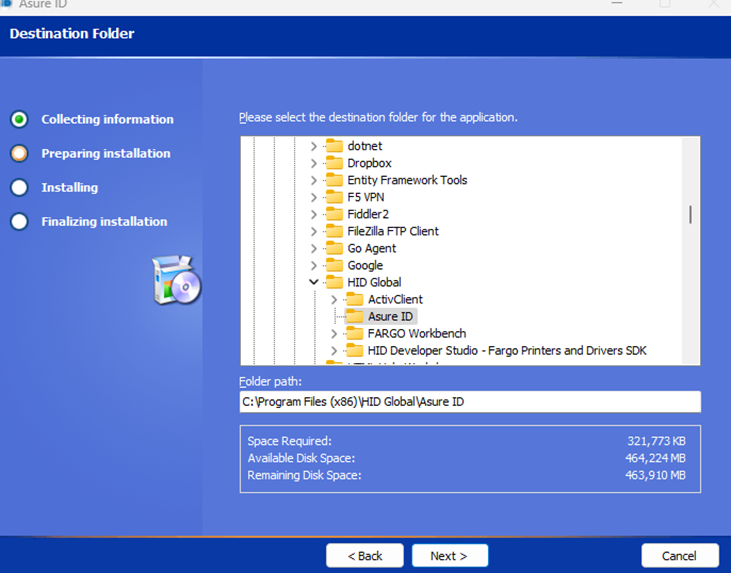Image resolution: width=731 pixels, height=573 pixels.
Task: Select FileZilla FTP Client label
Action: (393, 231)
